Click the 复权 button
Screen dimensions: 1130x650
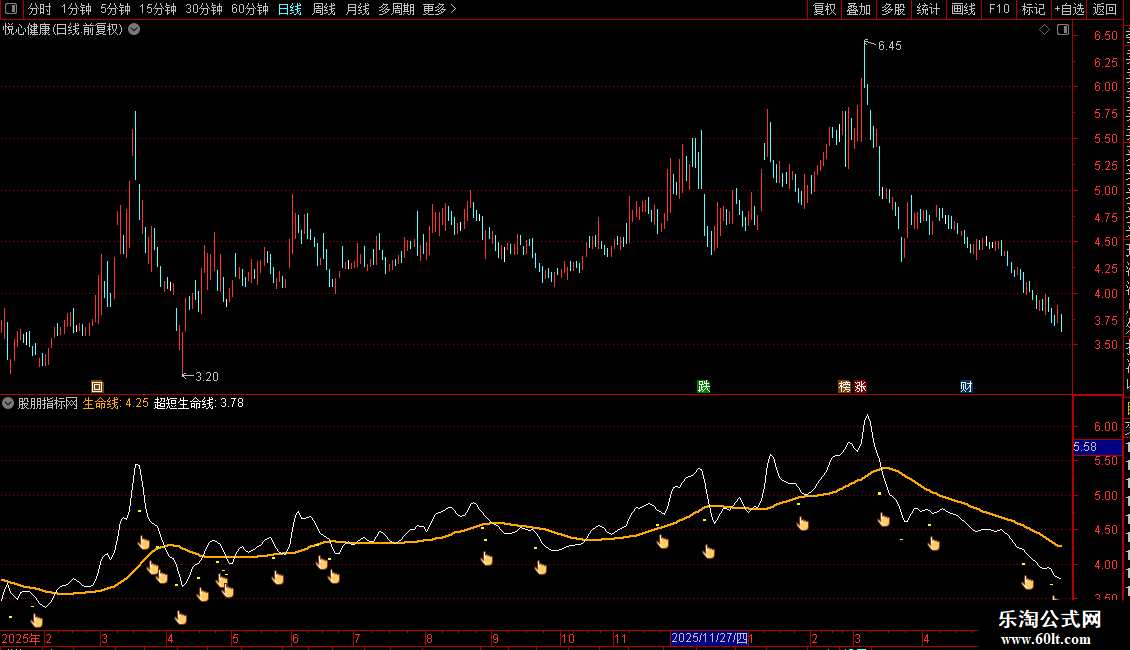824,9
